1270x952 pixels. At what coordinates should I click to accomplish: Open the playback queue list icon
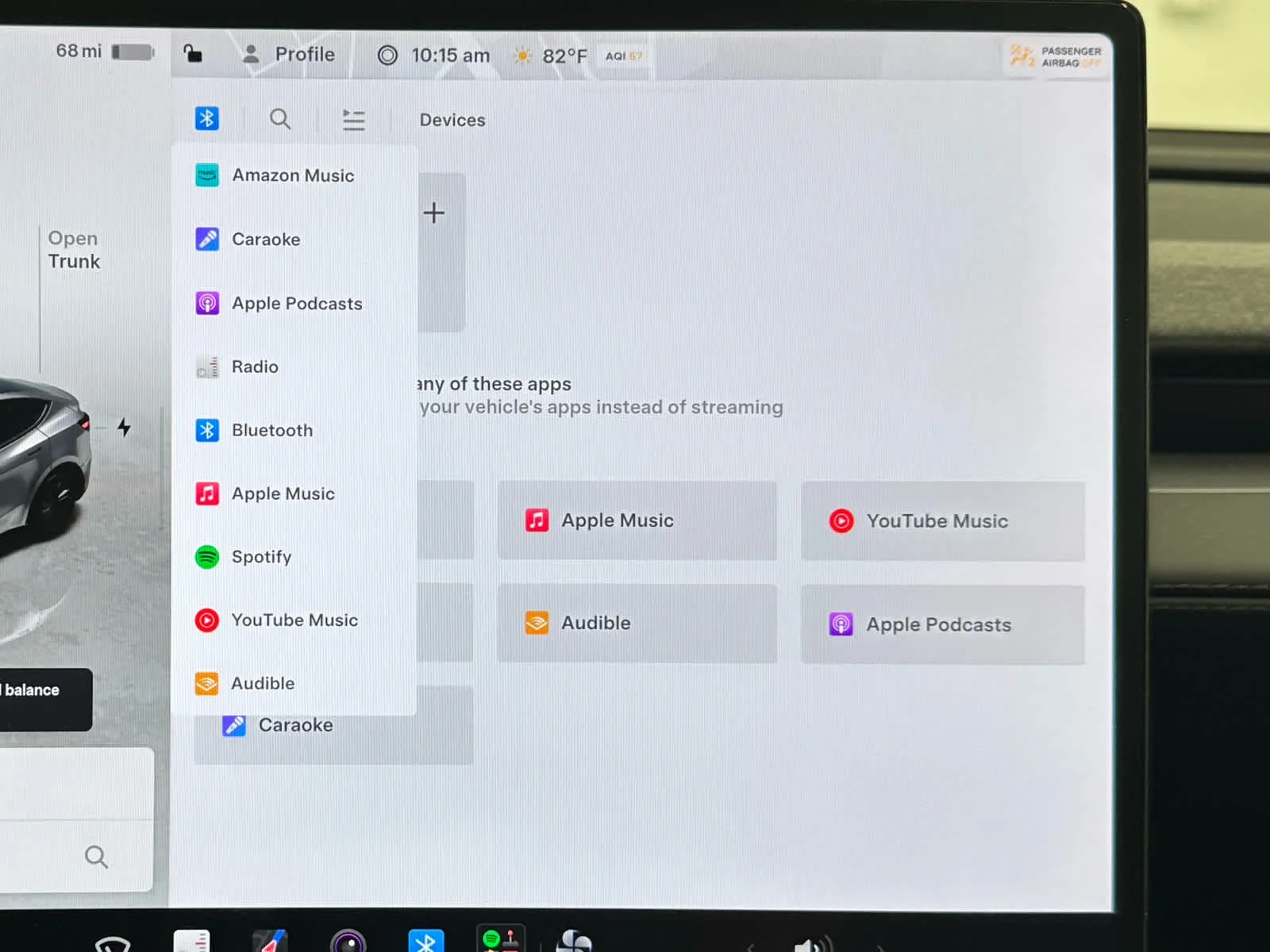click(354, 120)
